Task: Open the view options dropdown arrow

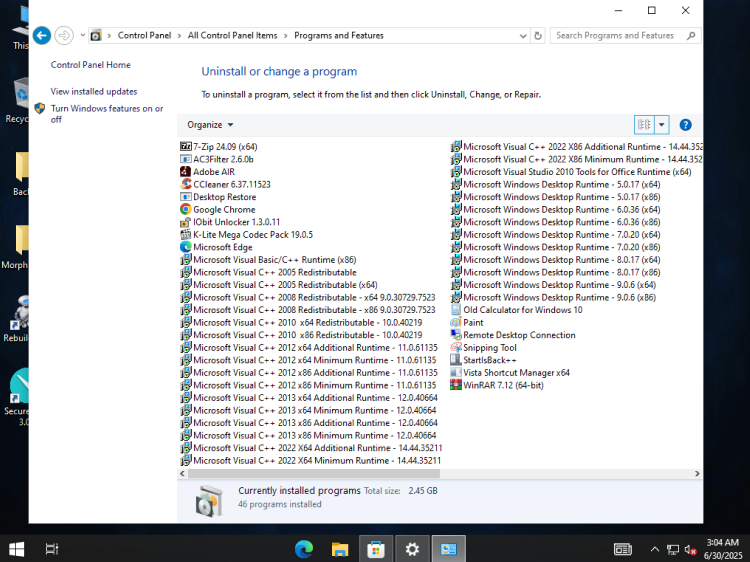Action: (x=662, y=125)
